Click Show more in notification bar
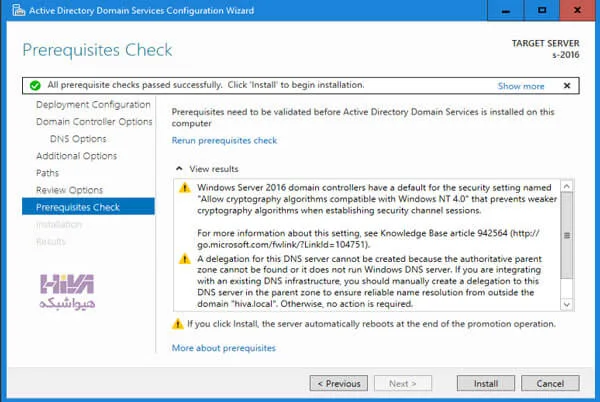 (x=521, y=86)
